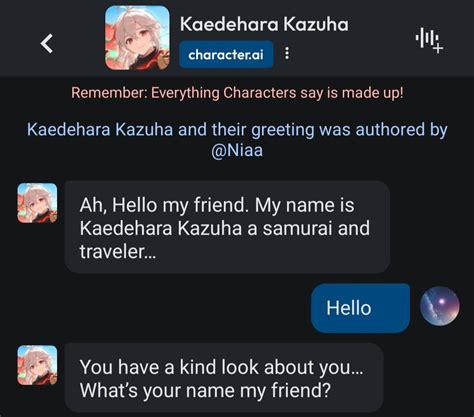
Task: Select the 'Ah, Hello my friend' greeting bubble
Action: [227, 227]
